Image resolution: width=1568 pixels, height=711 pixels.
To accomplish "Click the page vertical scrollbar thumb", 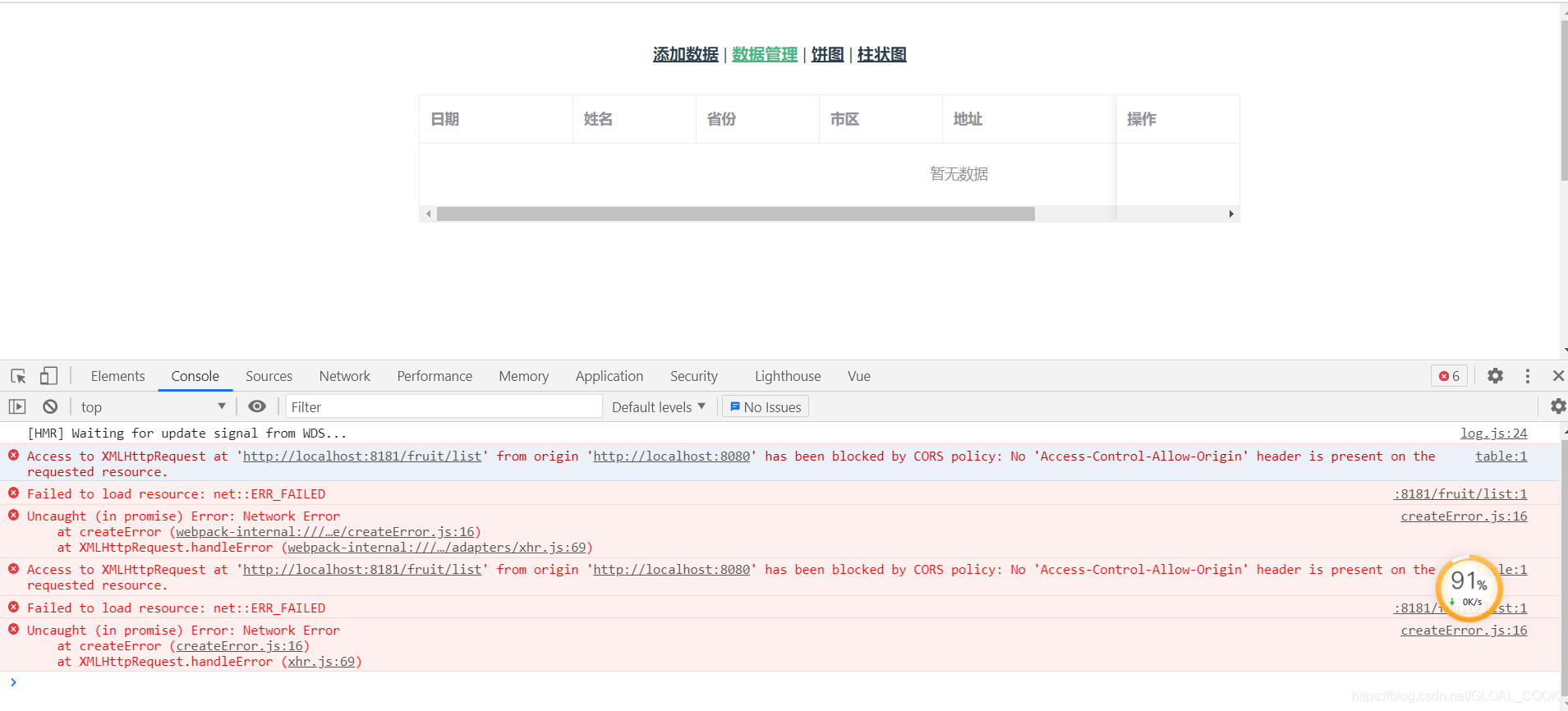I will pyautogui.click(x=1564, y=100).
